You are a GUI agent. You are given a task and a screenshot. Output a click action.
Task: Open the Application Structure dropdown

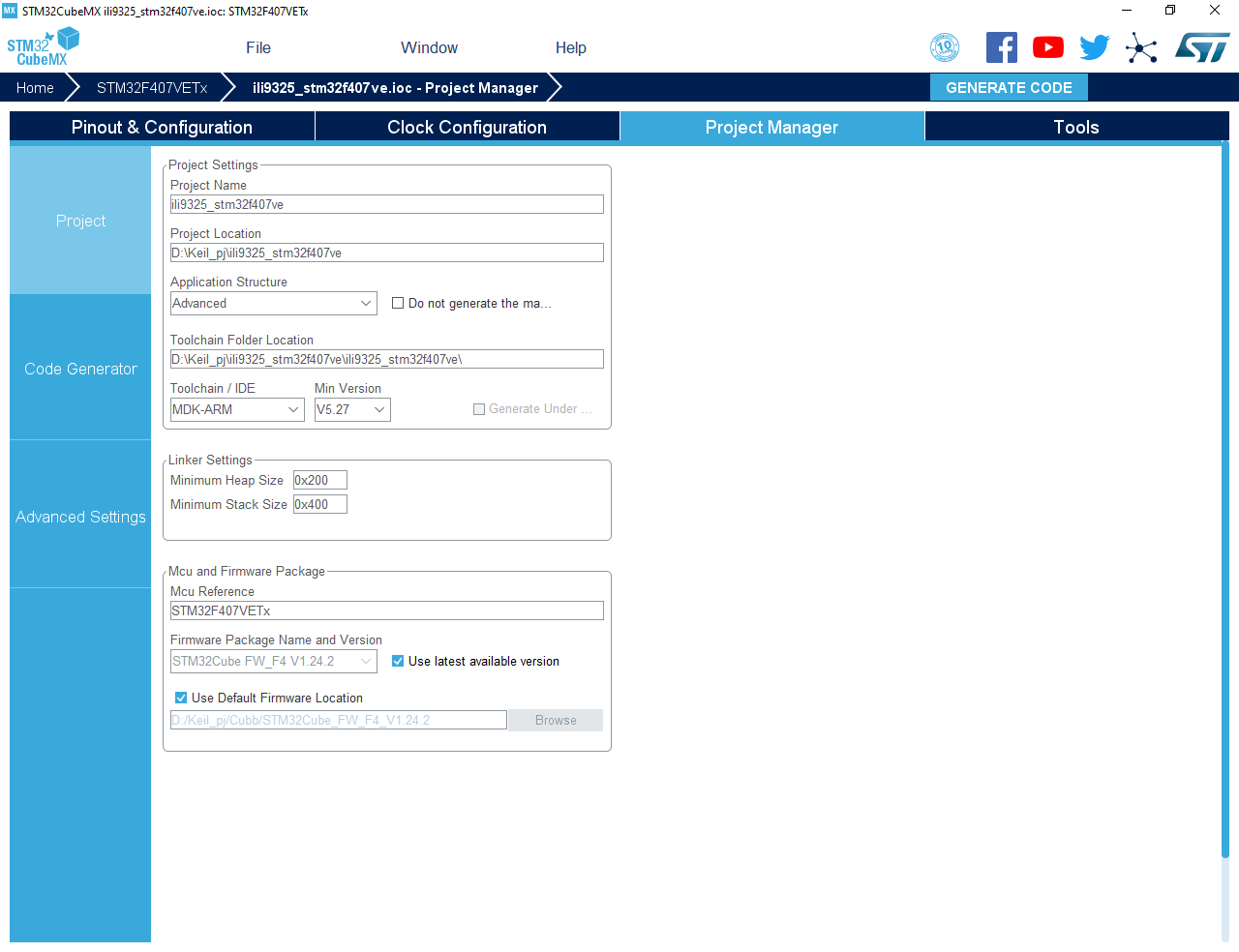pos(274,303)
